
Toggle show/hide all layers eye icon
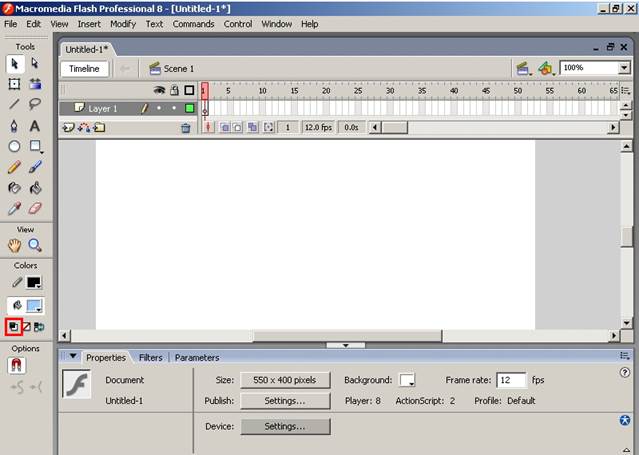pyautogui.click(x=159, y=90)
